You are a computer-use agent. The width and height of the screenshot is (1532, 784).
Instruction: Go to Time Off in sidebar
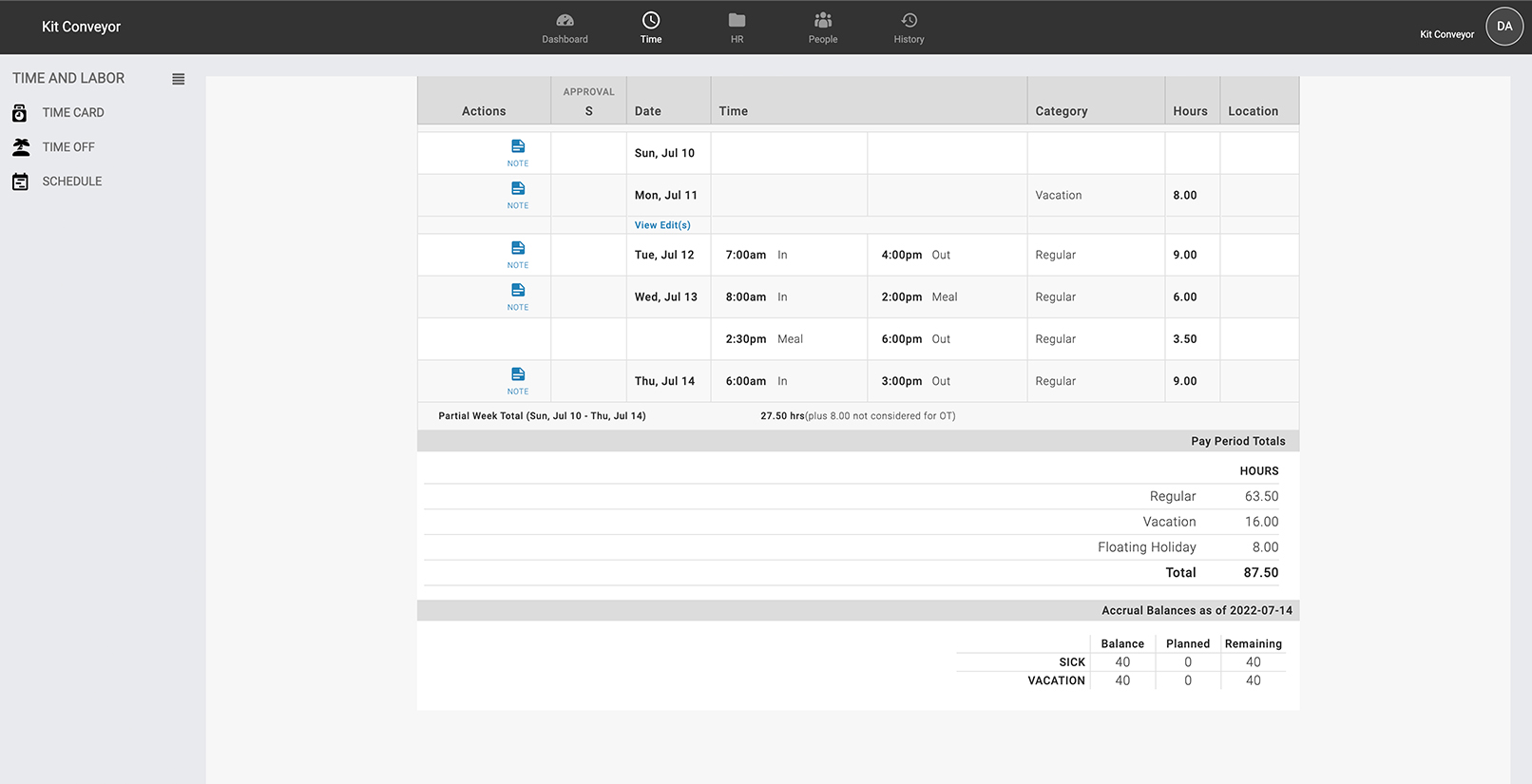point(68,147)
